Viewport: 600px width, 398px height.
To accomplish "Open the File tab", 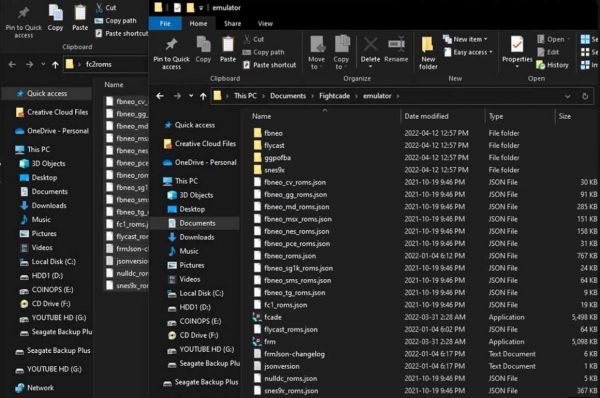I will 165,23.
